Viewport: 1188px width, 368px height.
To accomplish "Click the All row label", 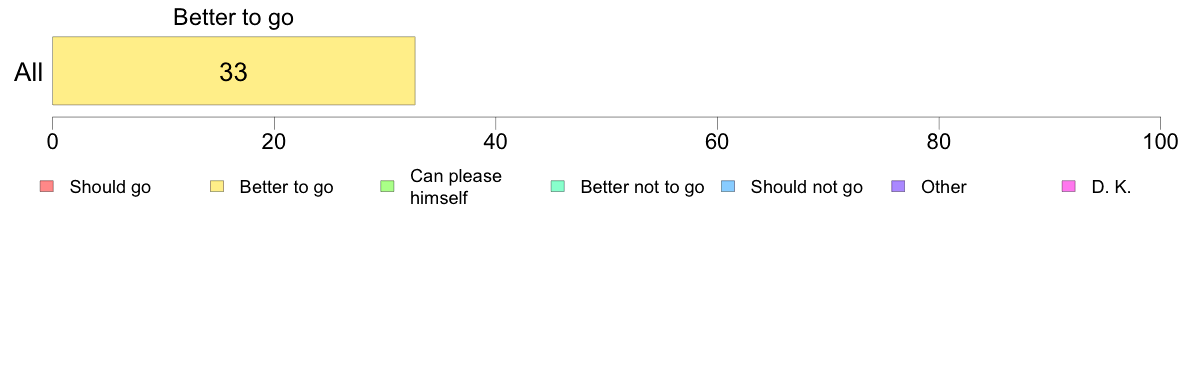I will coord(29,73).
